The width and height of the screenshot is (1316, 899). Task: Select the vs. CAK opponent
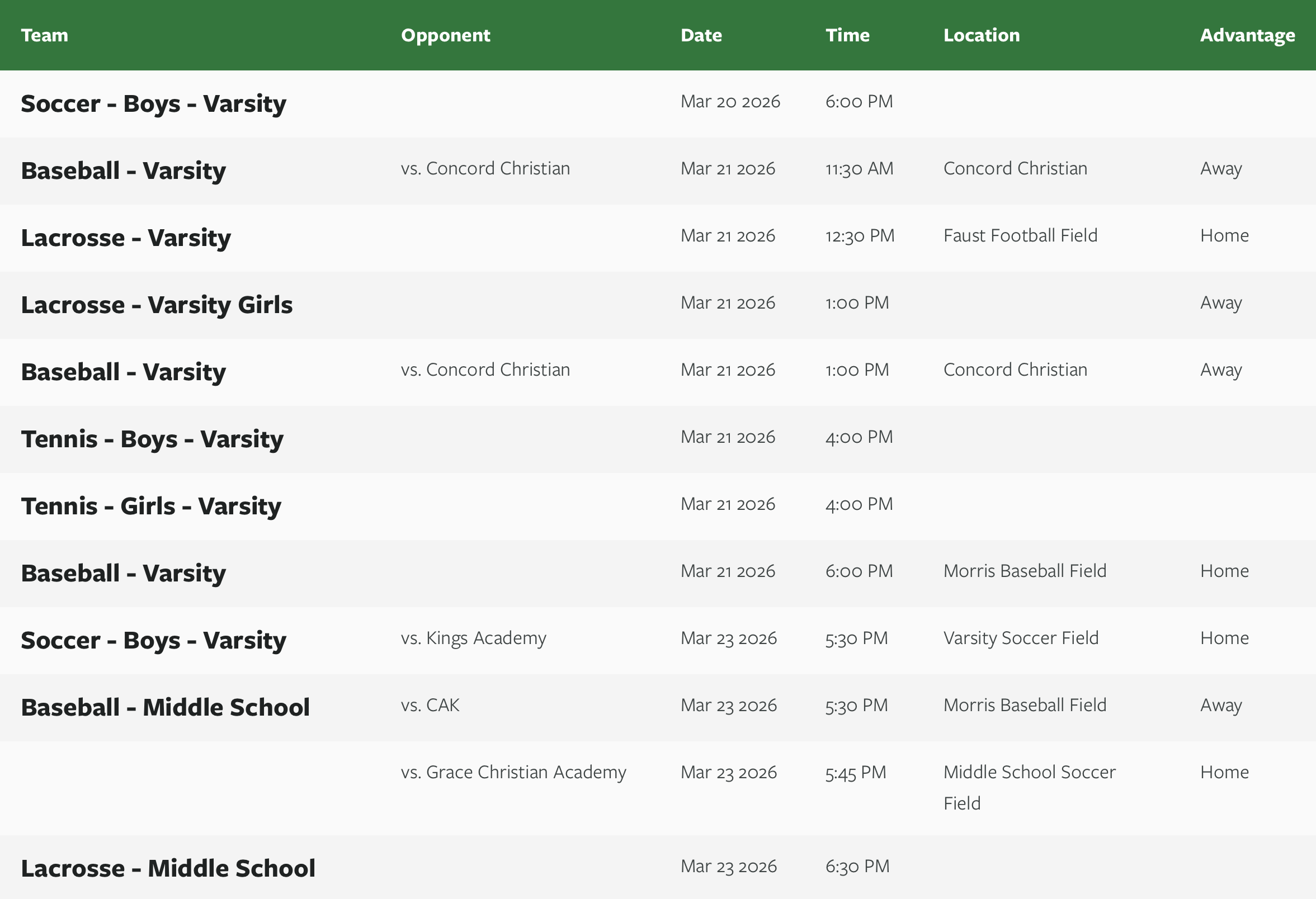(x=430, y=705)
